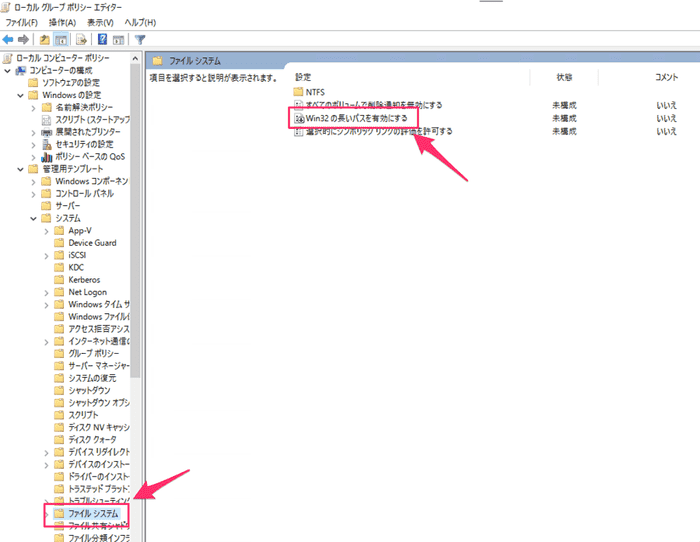Expand the App-V folder node
Viewport: 700px width, 542px height.
pos(46,231)
